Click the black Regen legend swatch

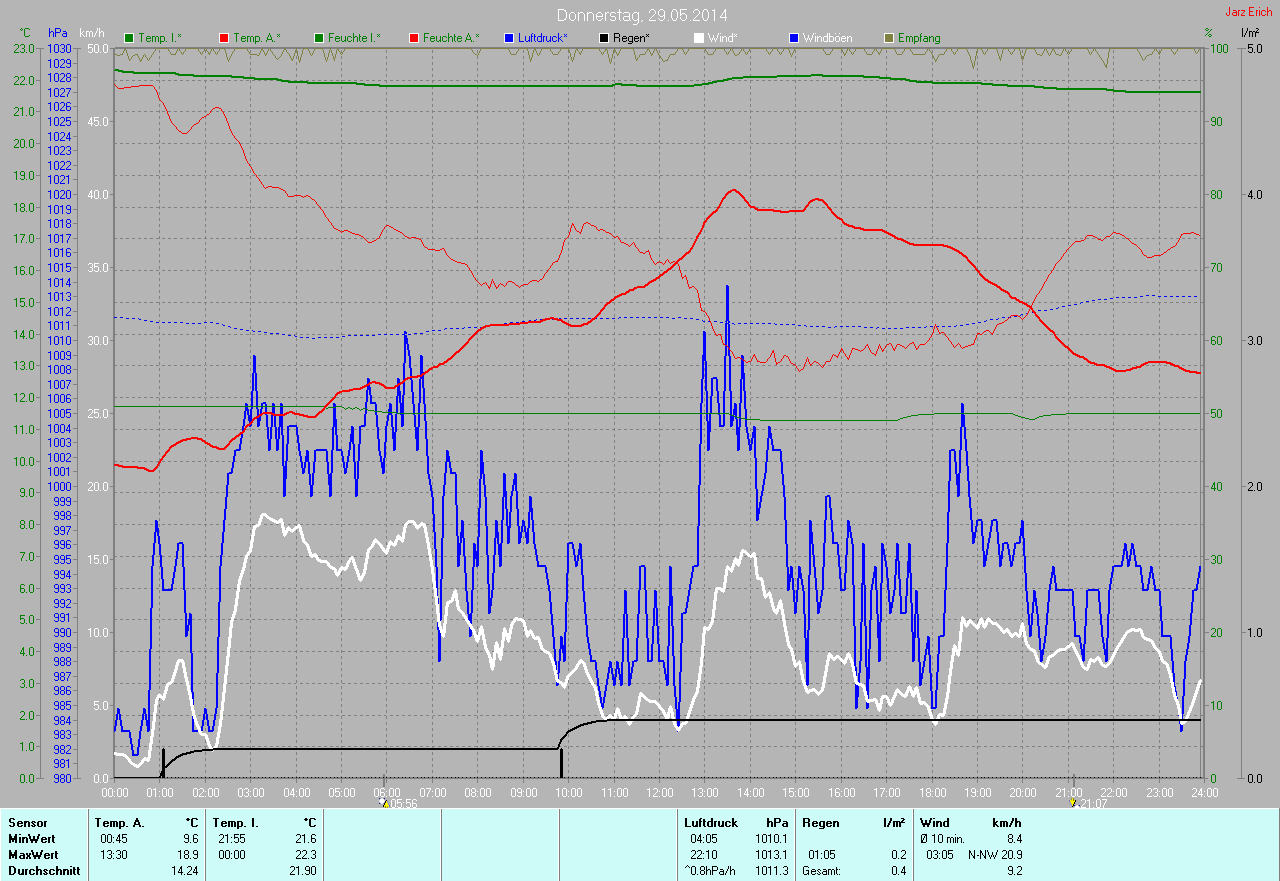click(x=603, y=38)
